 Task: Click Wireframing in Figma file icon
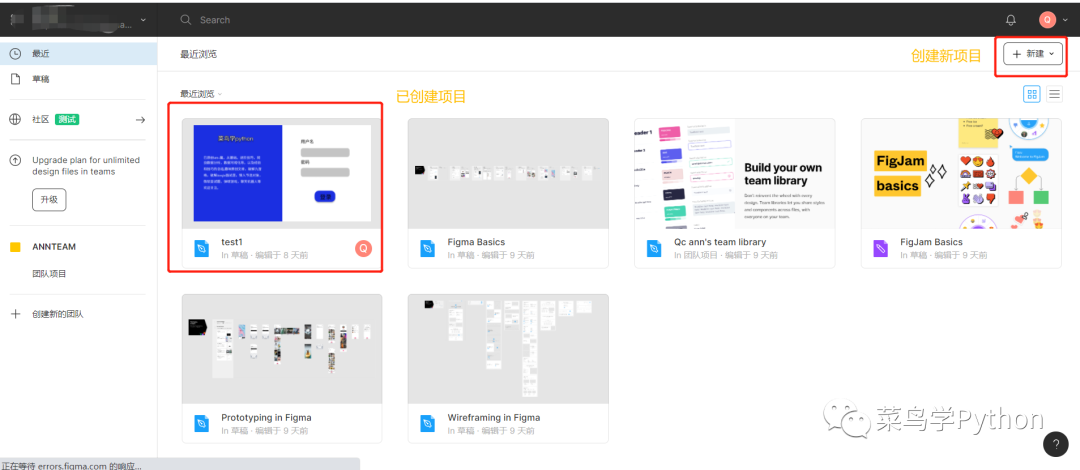pyautogui.click(x=428, y=424)
